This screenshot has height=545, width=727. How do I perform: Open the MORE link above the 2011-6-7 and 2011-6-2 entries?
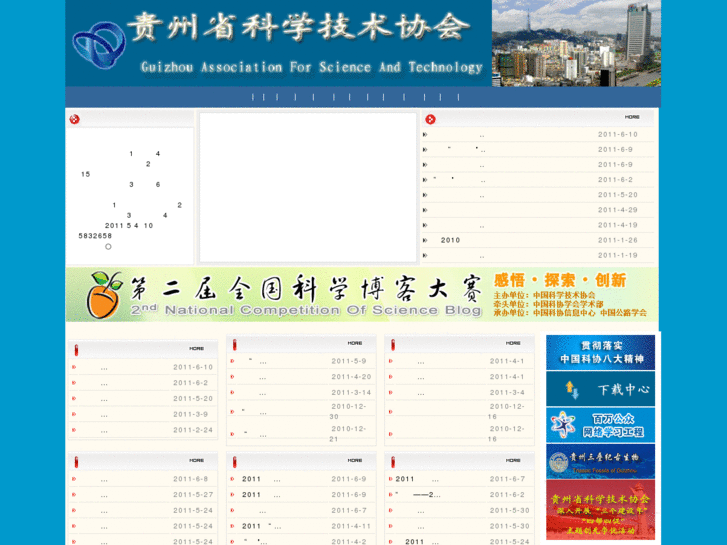click(x=513, y=461)
